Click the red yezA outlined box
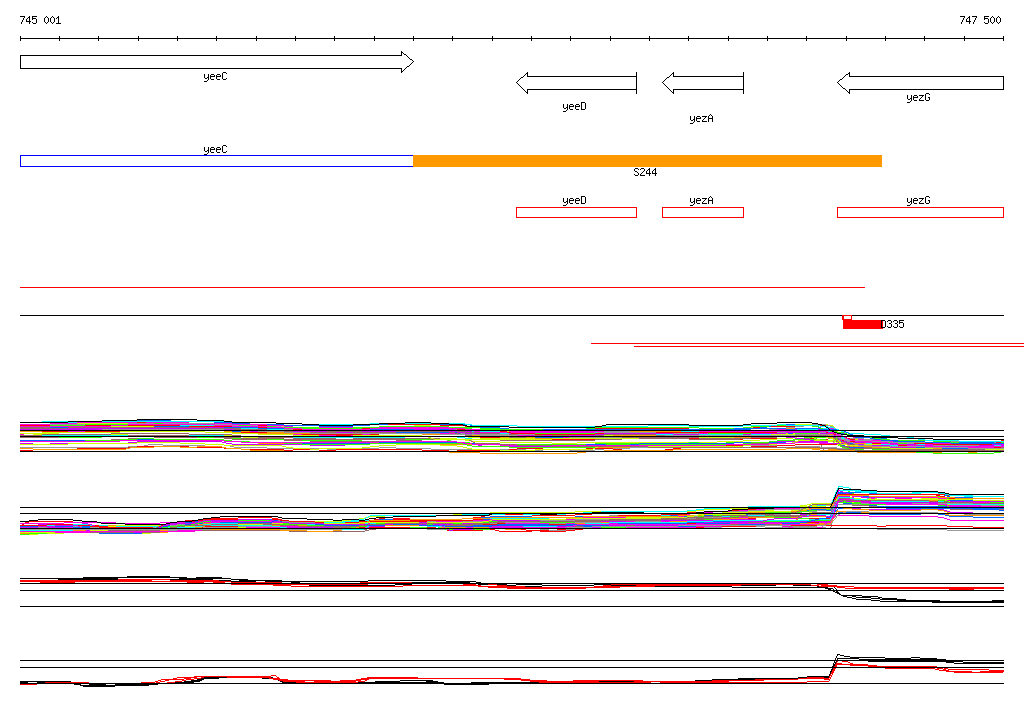 [703, 212]
